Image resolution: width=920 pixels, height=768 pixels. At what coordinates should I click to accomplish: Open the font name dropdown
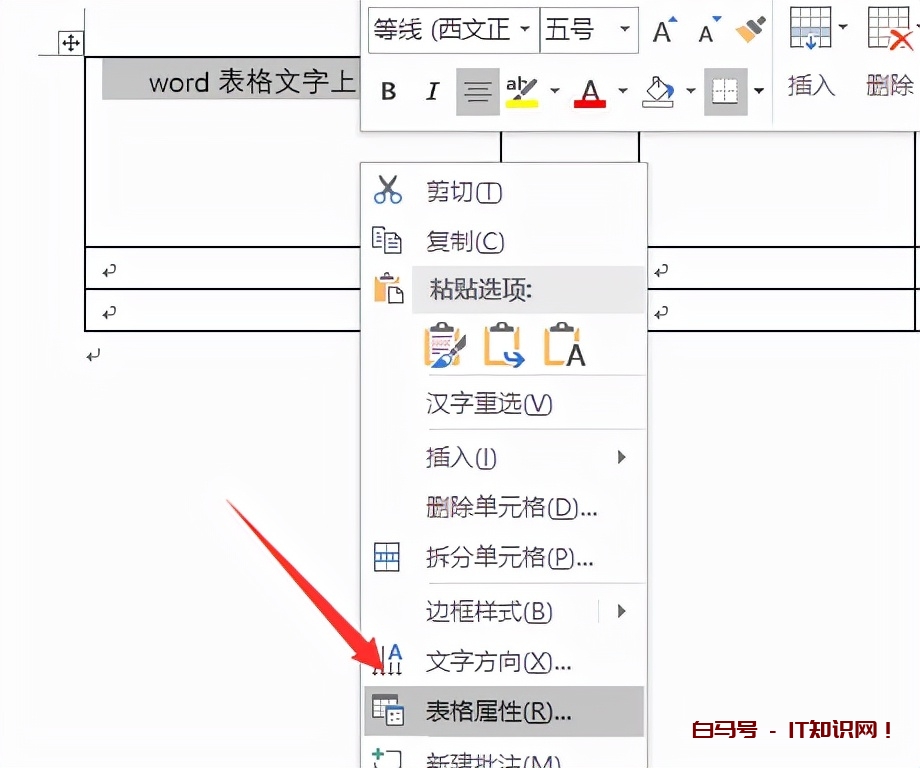pos(525,30)
